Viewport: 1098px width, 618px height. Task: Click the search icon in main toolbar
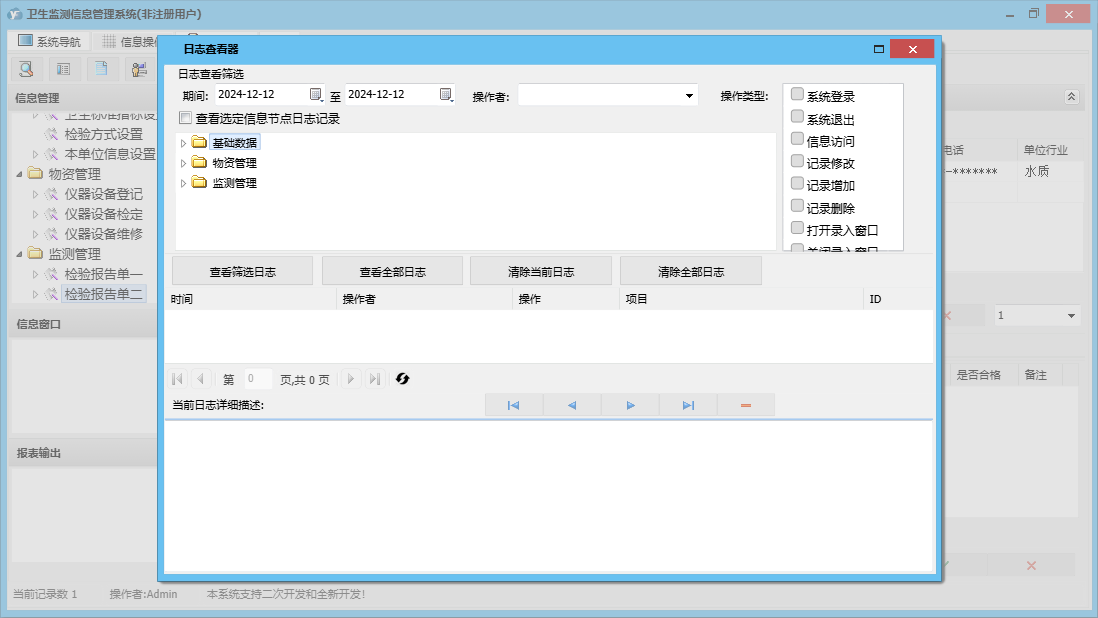coord(26,69)
